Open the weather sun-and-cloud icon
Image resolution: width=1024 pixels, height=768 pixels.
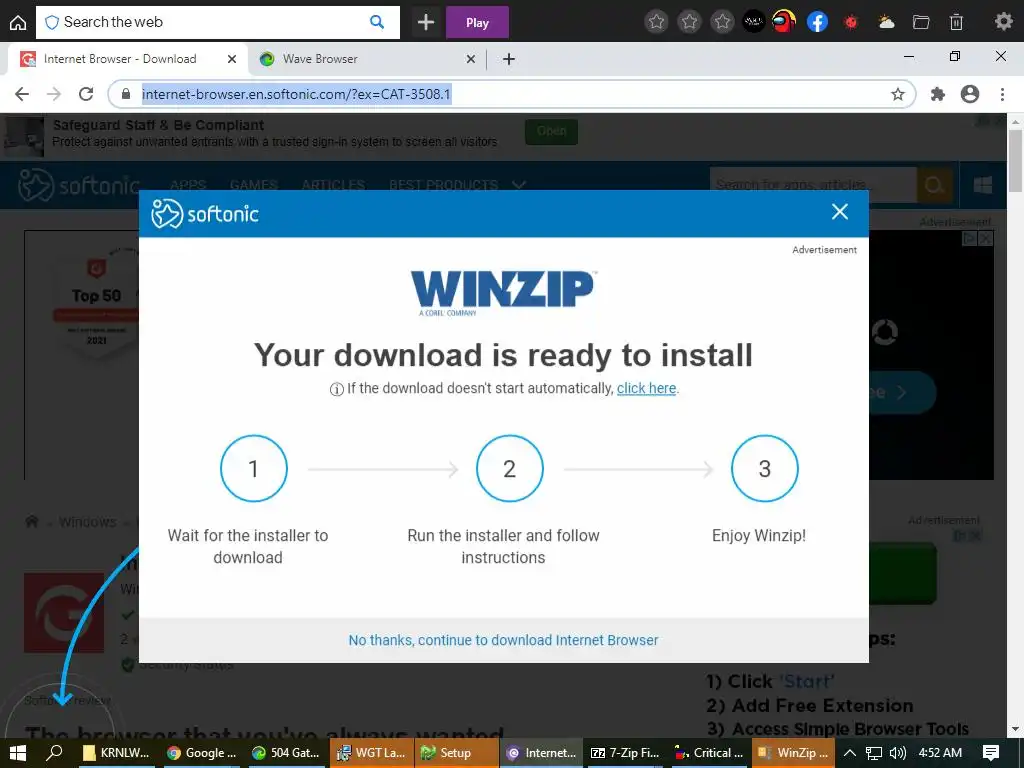click(886, 22)
